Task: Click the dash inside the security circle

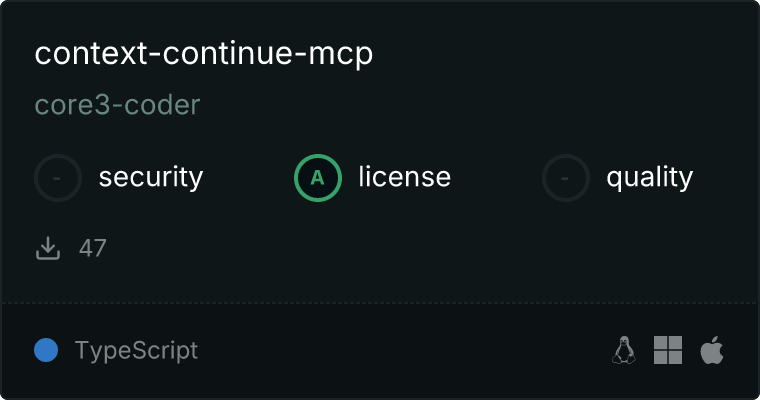Action: click(57, 178)
